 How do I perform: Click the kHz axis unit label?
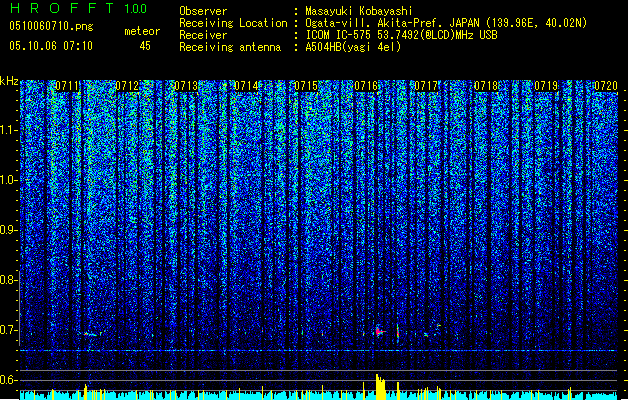tap(9, 81)
